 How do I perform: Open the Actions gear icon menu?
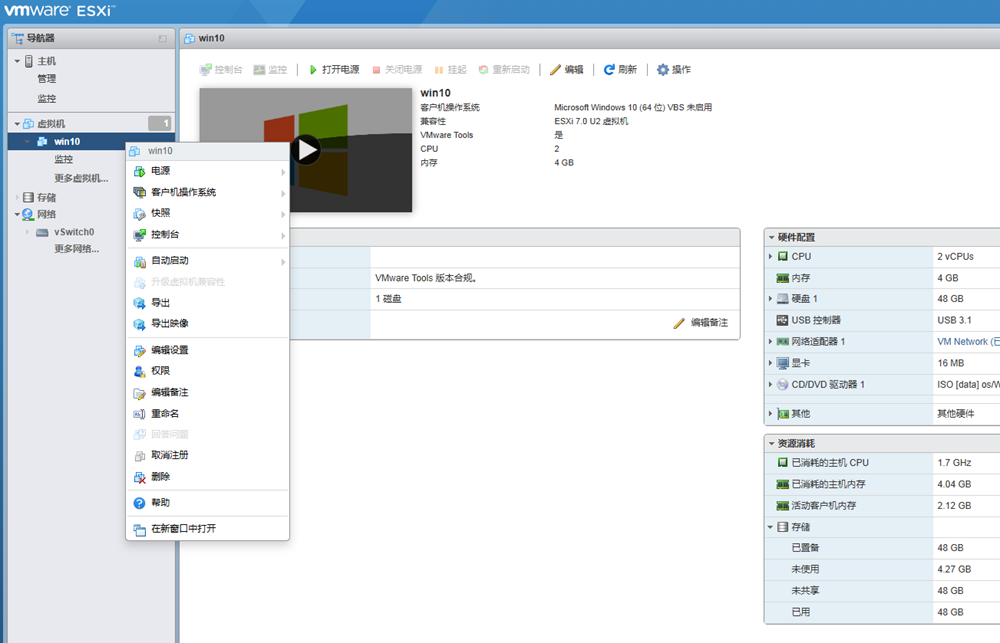tap(662, 70)
